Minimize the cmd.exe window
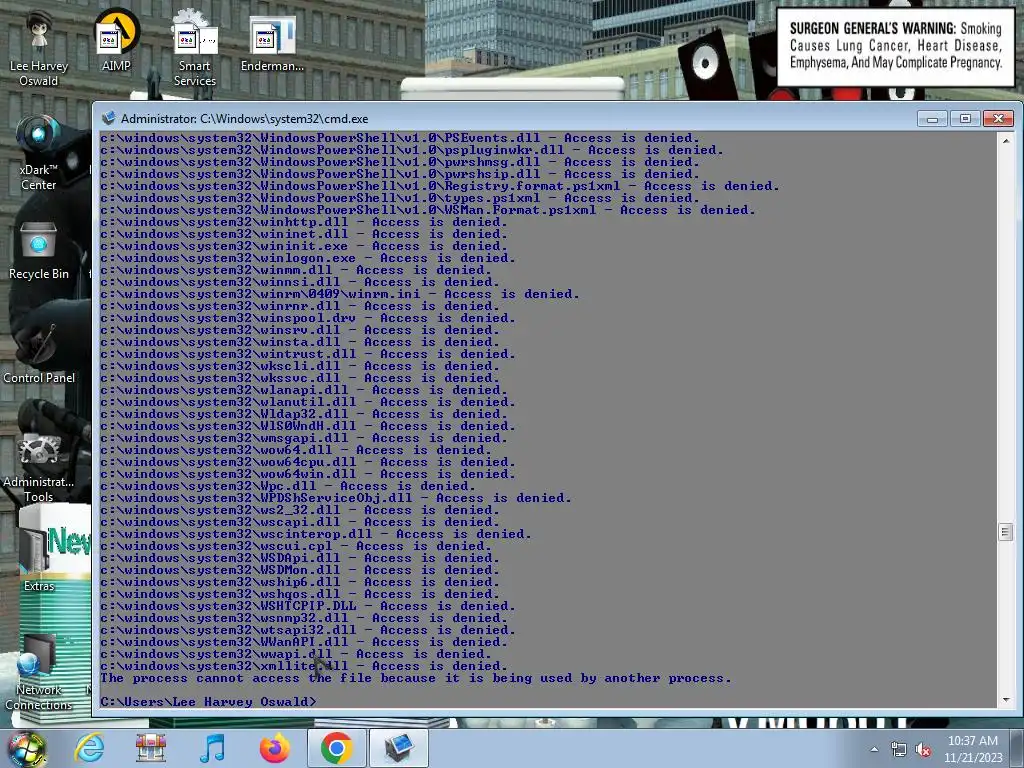The height and width of the screenshot is (768, 1024). point(932,118)
